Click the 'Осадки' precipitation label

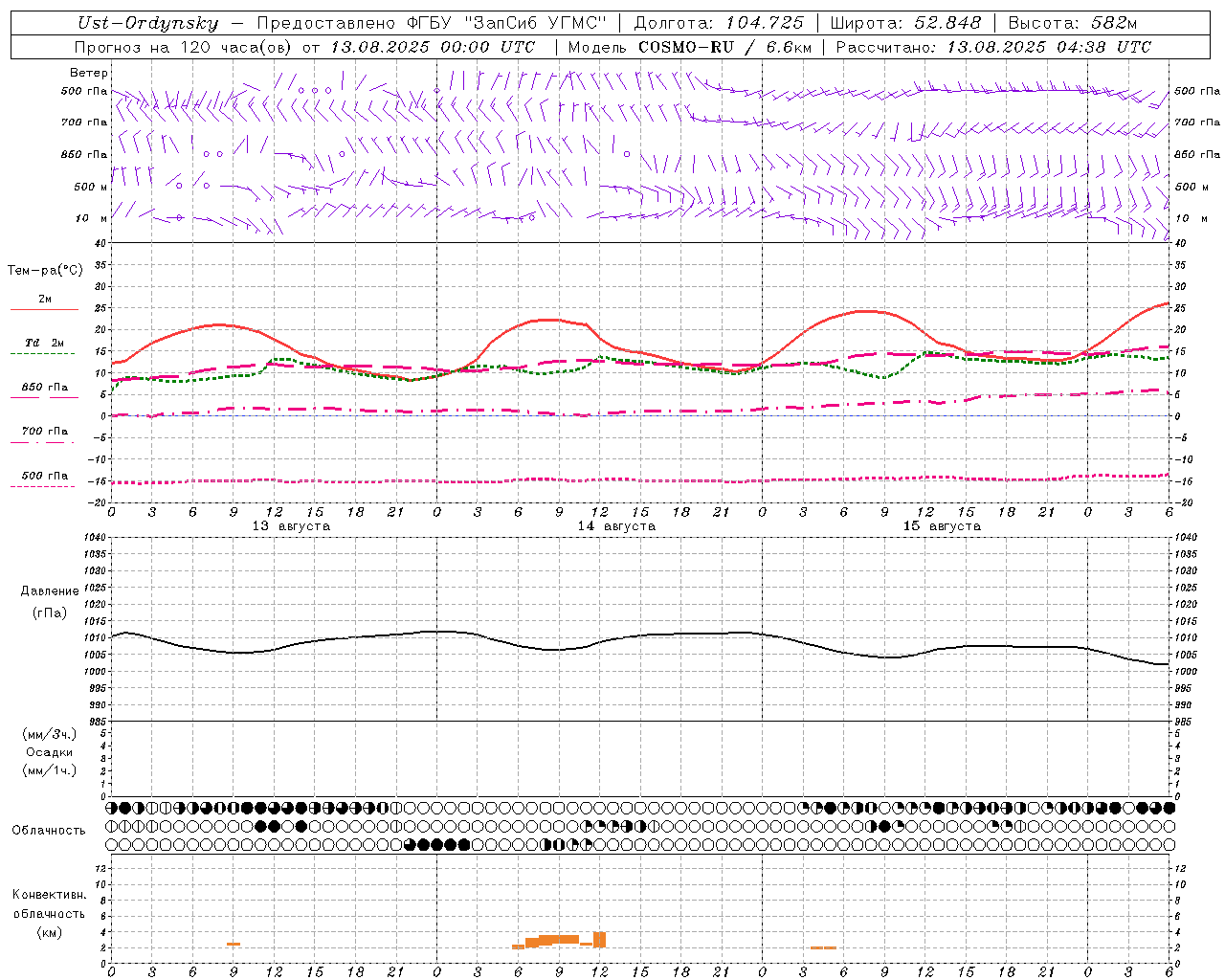pos(50,752)
